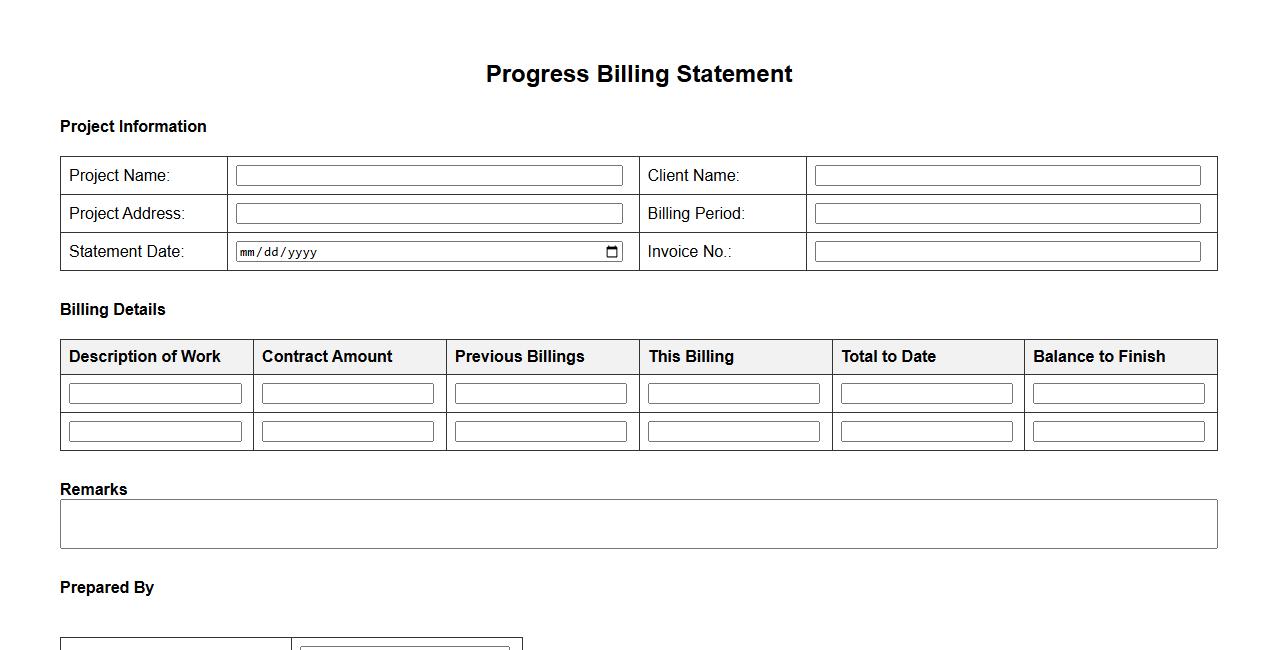Focus second row Total to Date field
Viewport: 1278px width, 650px height.
pos(927,432)
